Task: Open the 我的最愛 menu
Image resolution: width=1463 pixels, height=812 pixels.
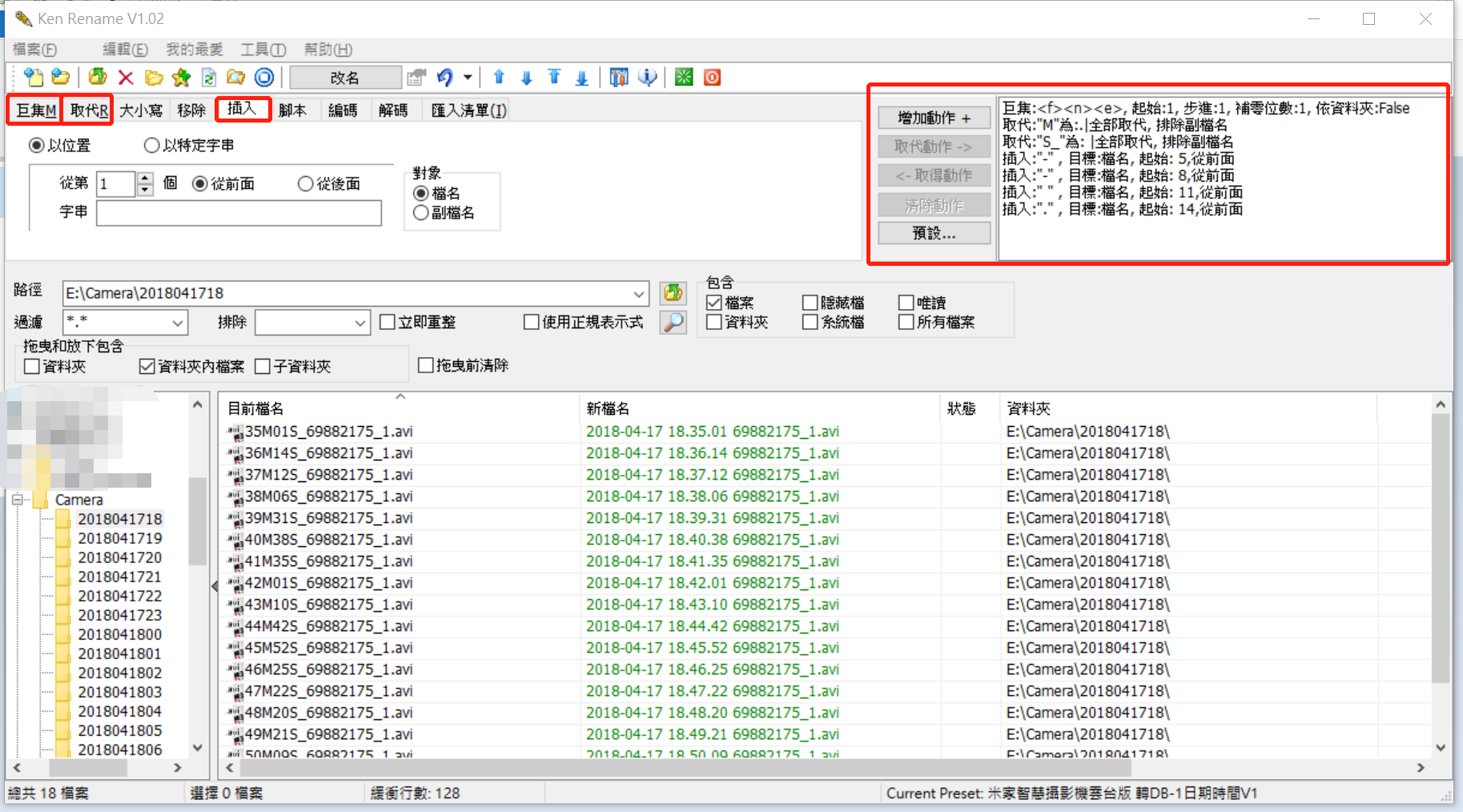Action: [195, 50]
